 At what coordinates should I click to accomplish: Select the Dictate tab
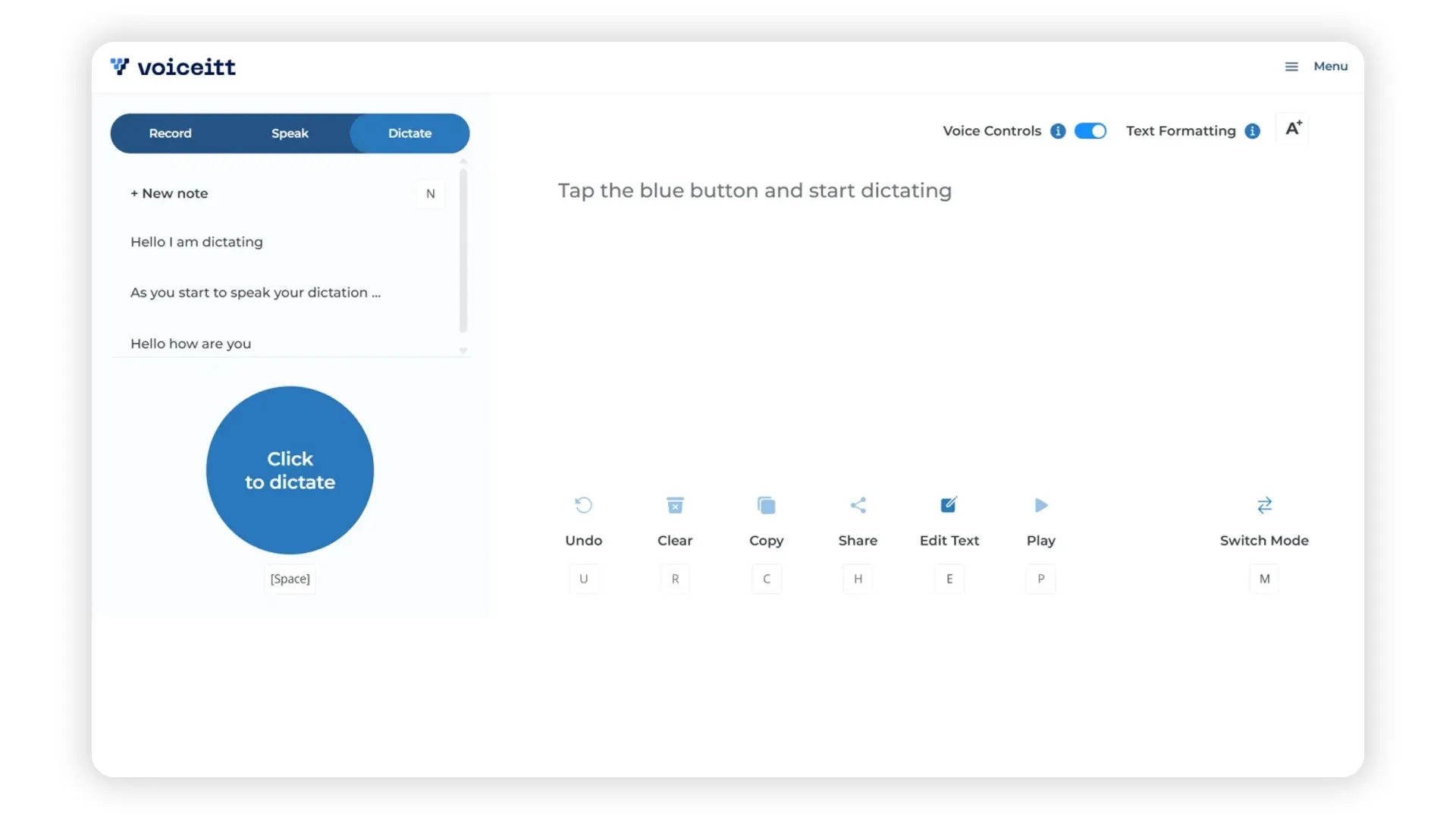(409, 133)
